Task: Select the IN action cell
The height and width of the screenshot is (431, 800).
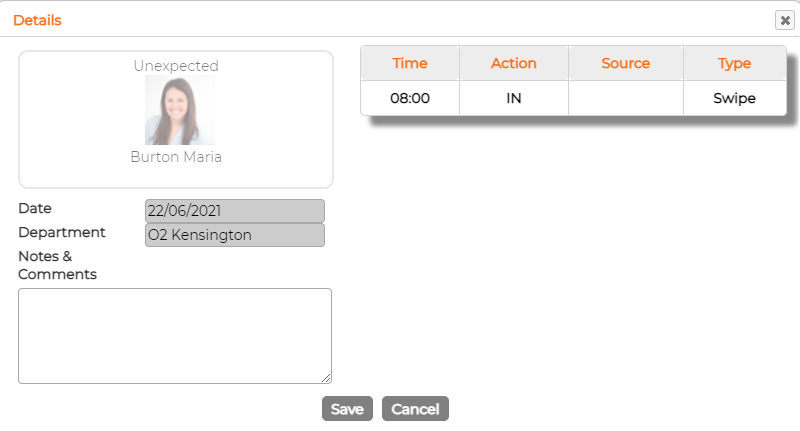Action: click(x=514, y=98)
